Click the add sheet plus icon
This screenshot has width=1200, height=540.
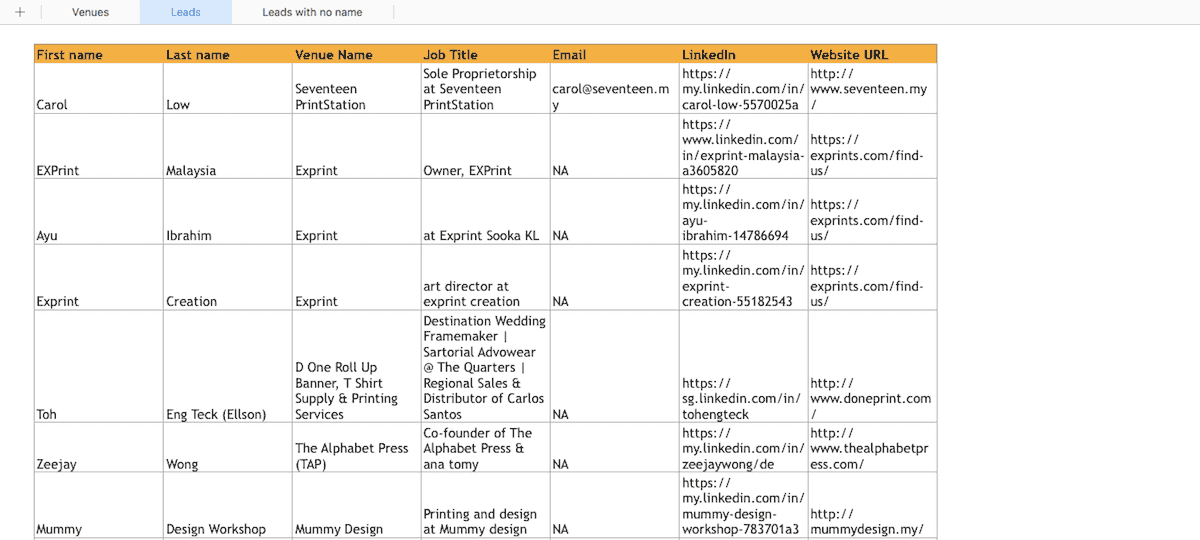tap(20, 12)
